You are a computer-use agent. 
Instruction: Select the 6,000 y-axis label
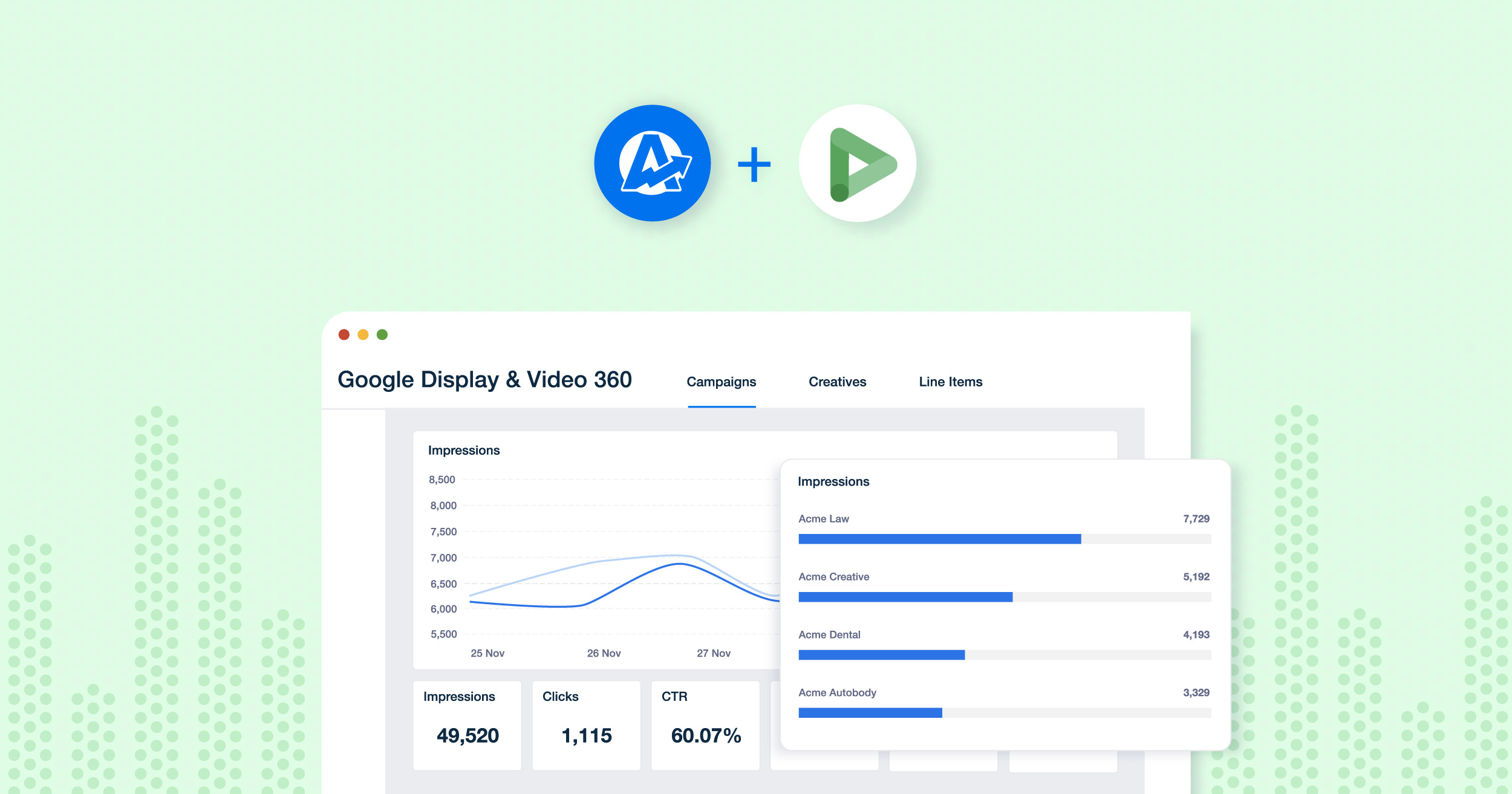click(x=443, y=609)
